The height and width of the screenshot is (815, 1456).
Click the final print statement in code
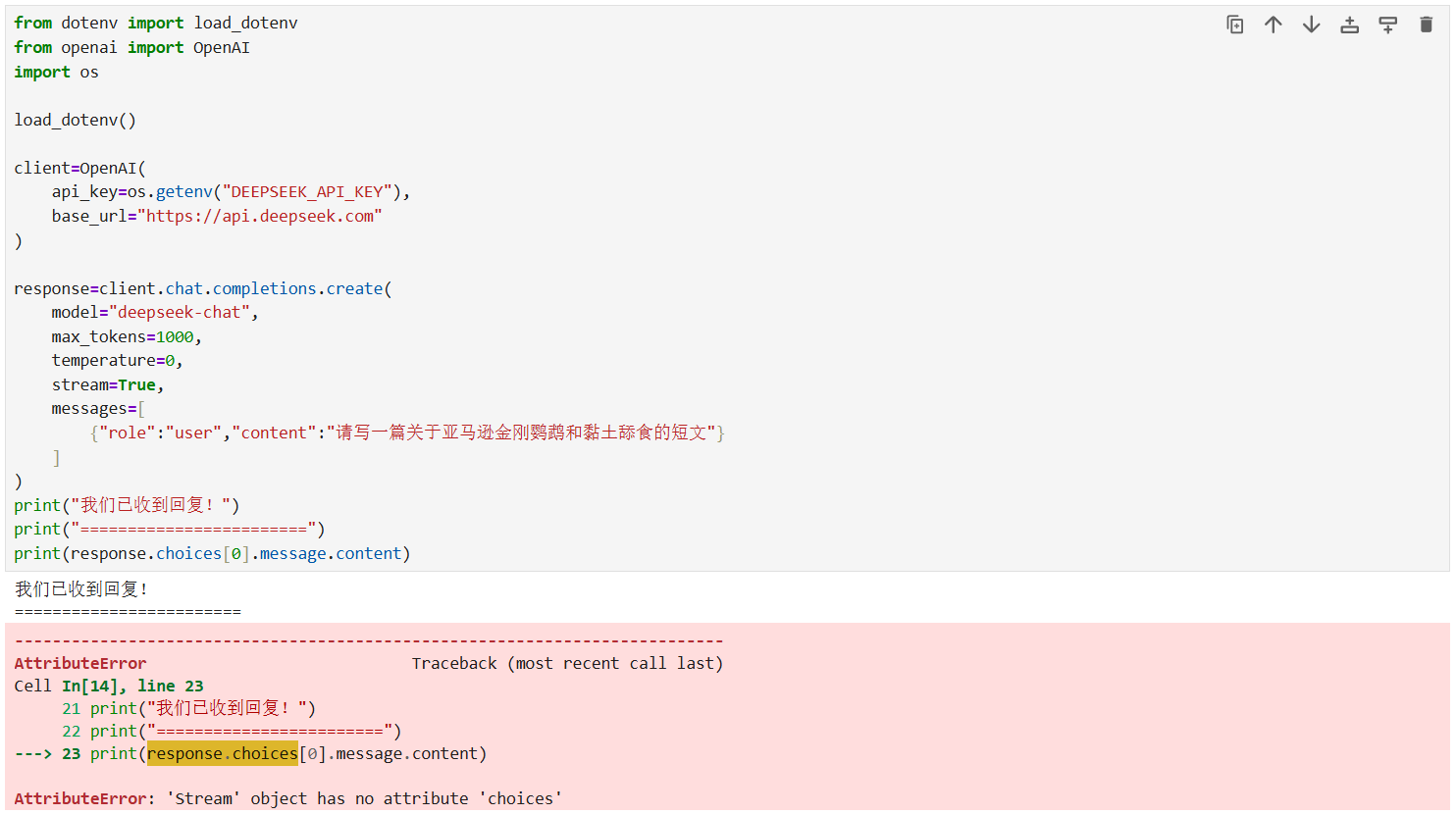[x=212, y=553]
